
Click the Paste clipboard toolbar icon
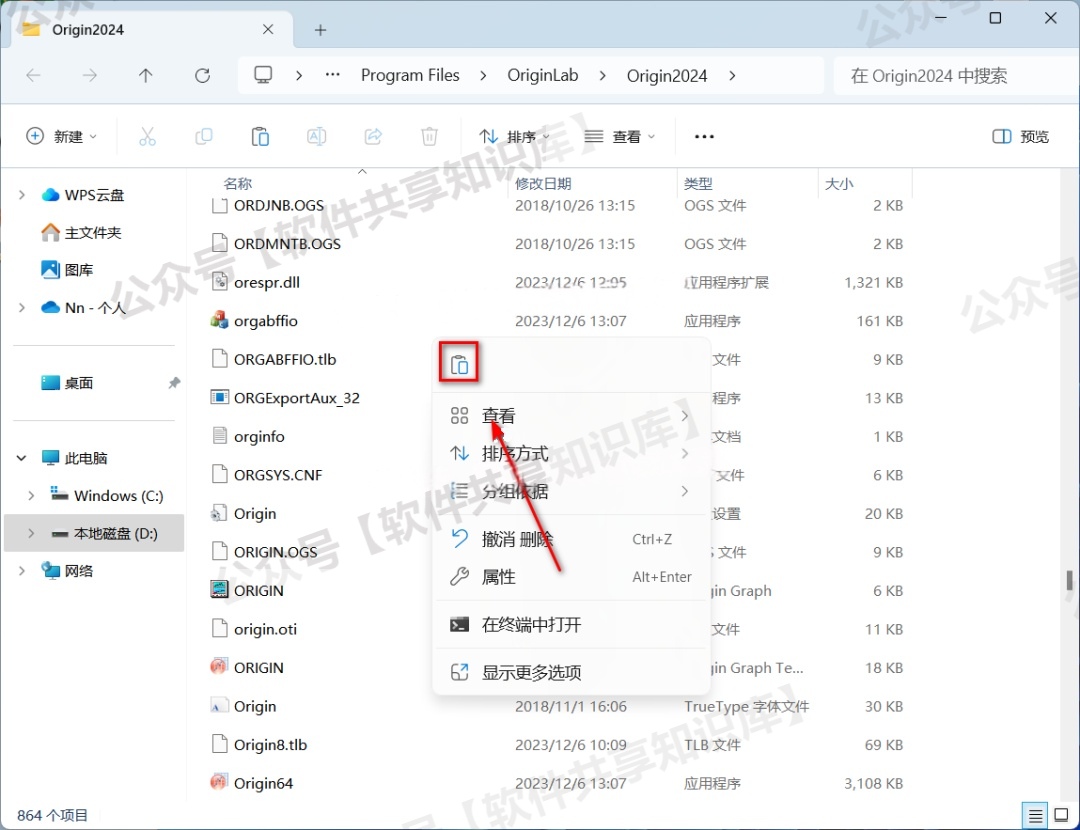260,136
